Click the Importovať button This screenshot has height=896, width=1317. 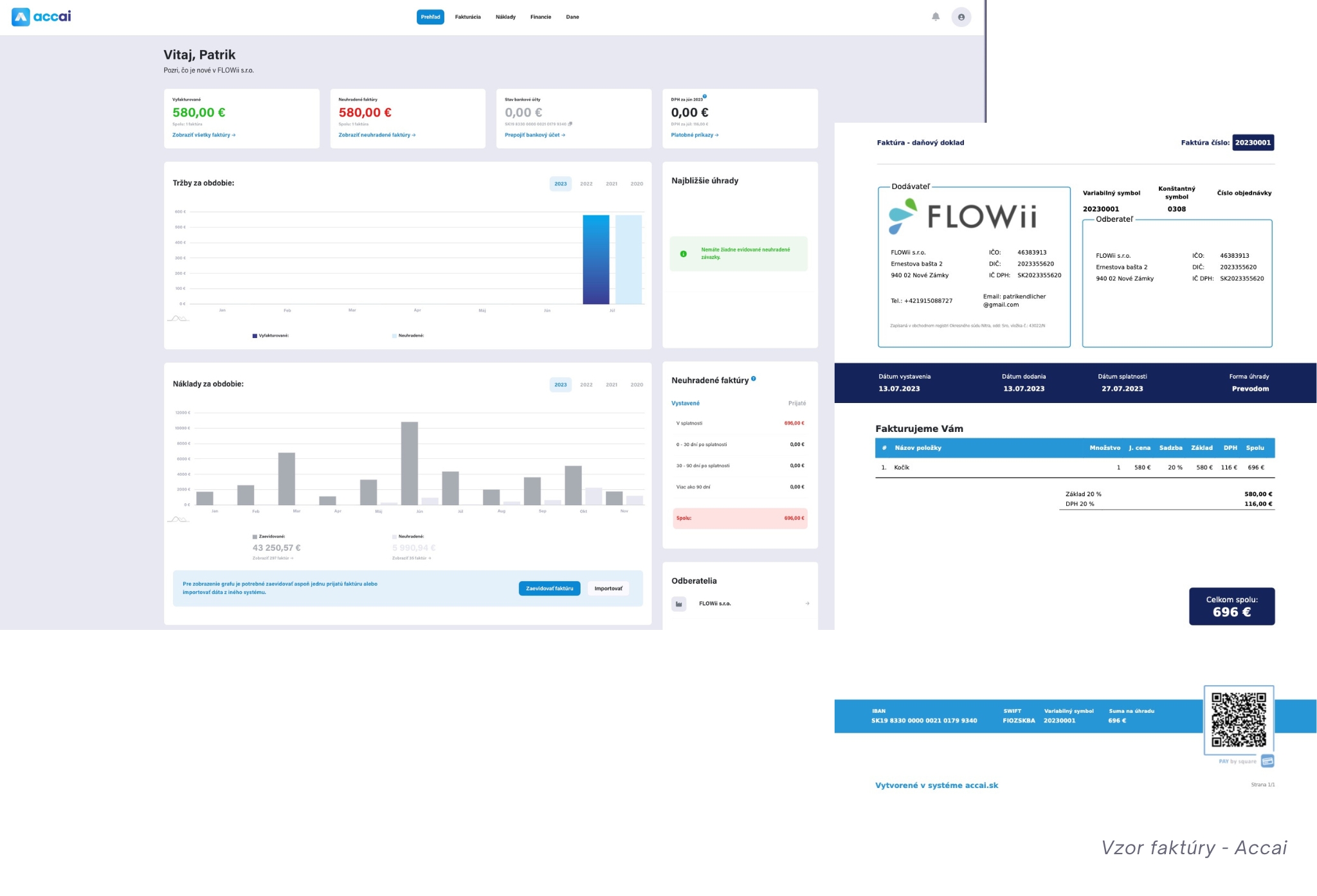[608, 588]
